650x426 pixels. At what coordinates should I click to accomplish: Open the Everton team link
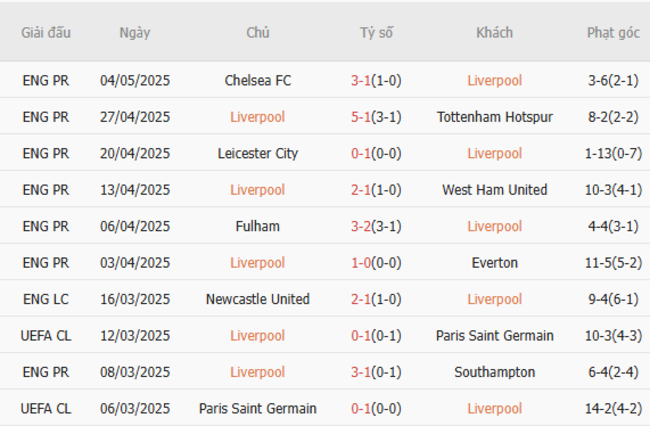[494, 263]
